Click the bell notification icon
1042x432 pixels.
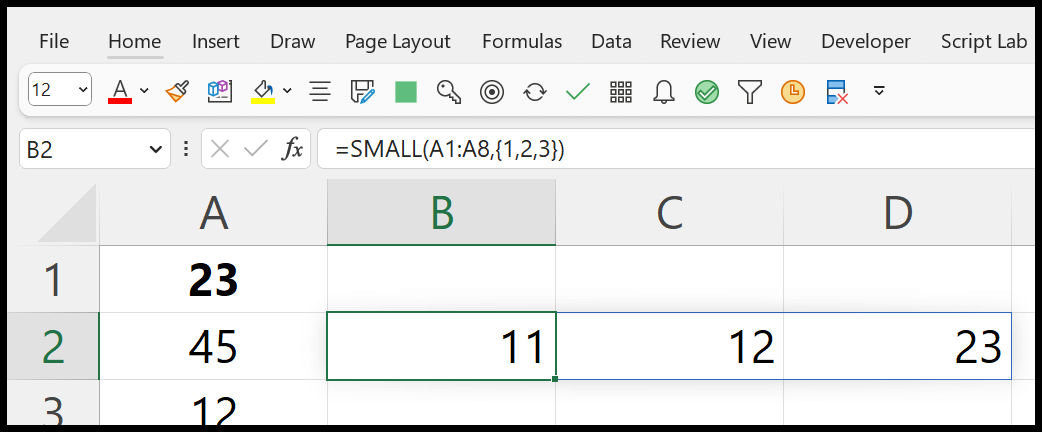tap(664, 91)
